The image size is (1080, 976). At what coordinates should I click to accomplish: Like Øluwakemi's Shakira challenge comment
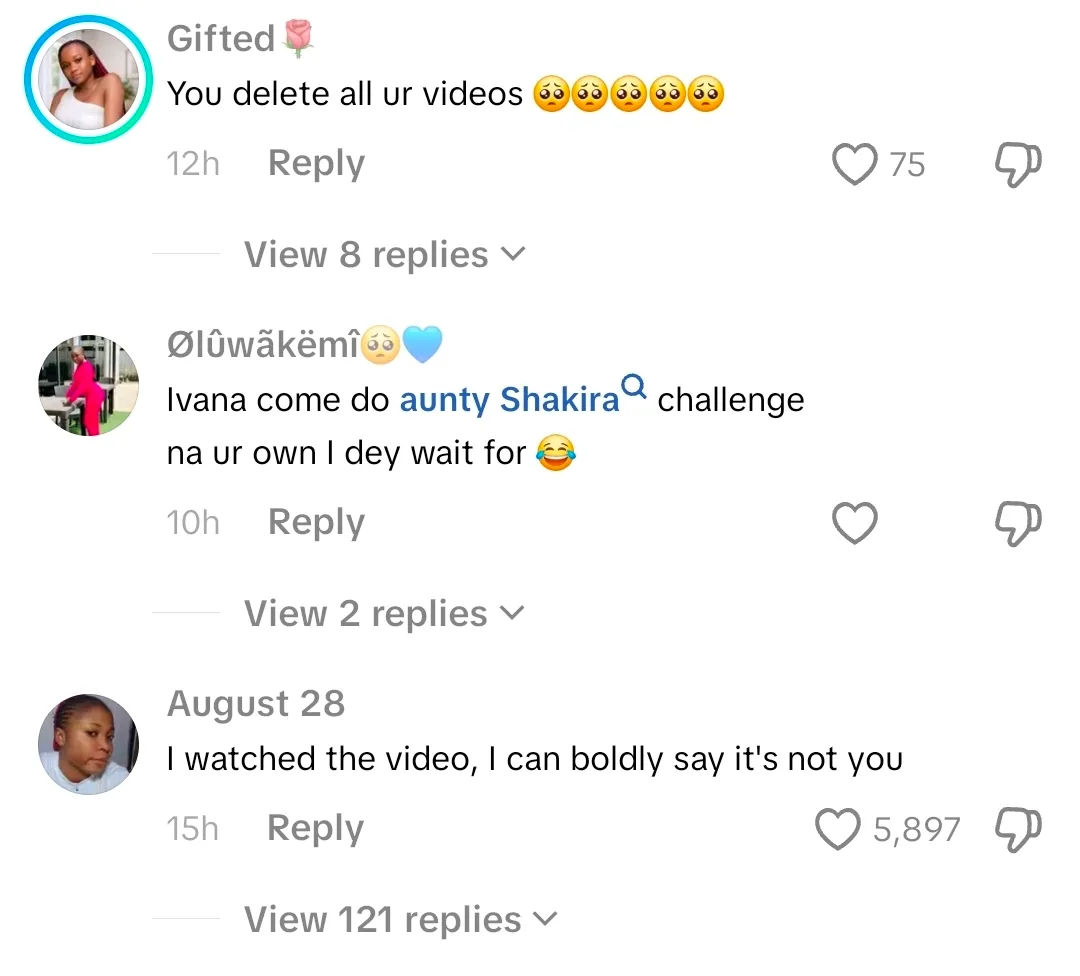(x=855, y=523)
